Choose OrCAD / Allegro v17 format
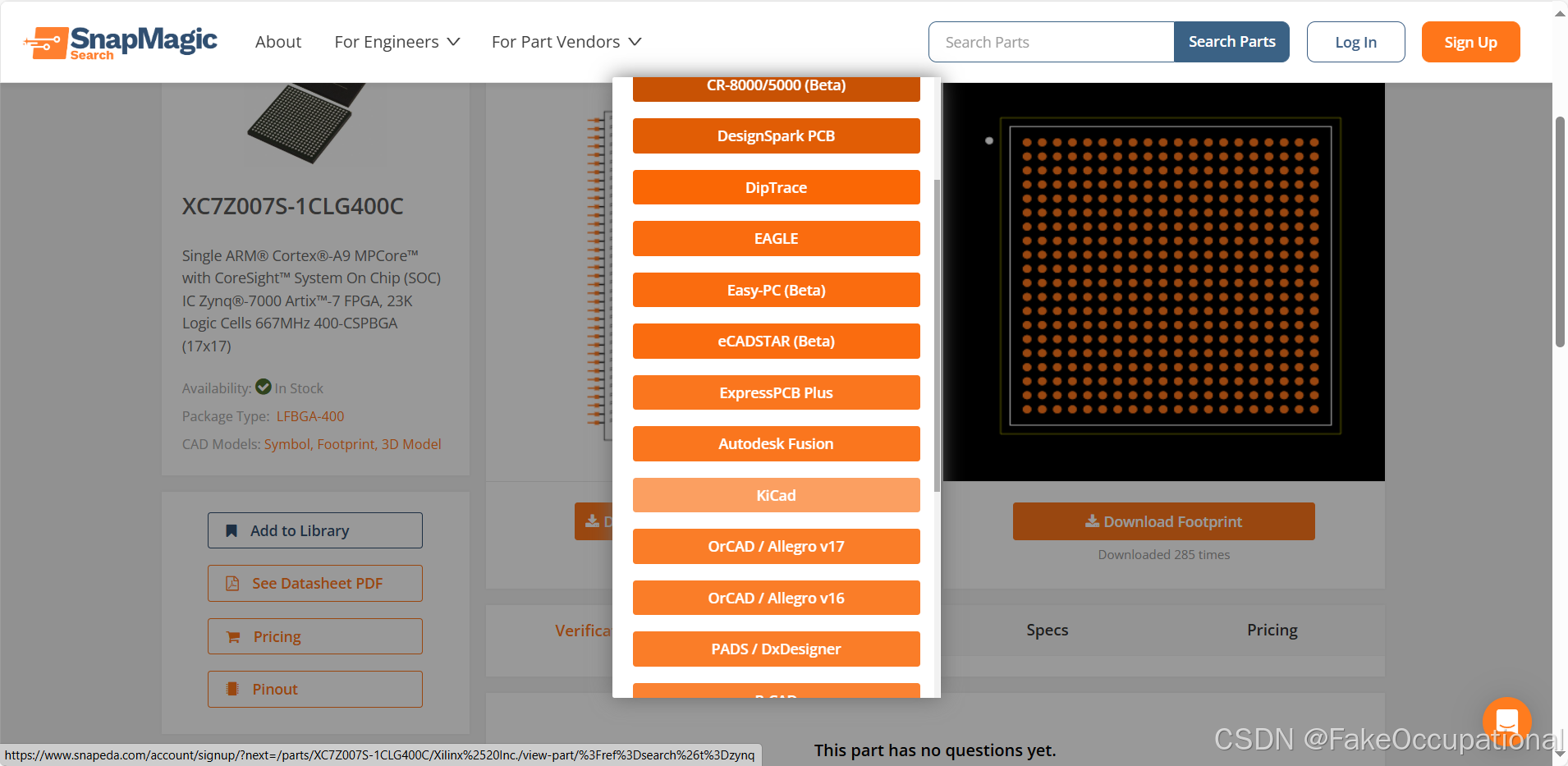Screen dimensions: 1568x766 pos(777,547)
